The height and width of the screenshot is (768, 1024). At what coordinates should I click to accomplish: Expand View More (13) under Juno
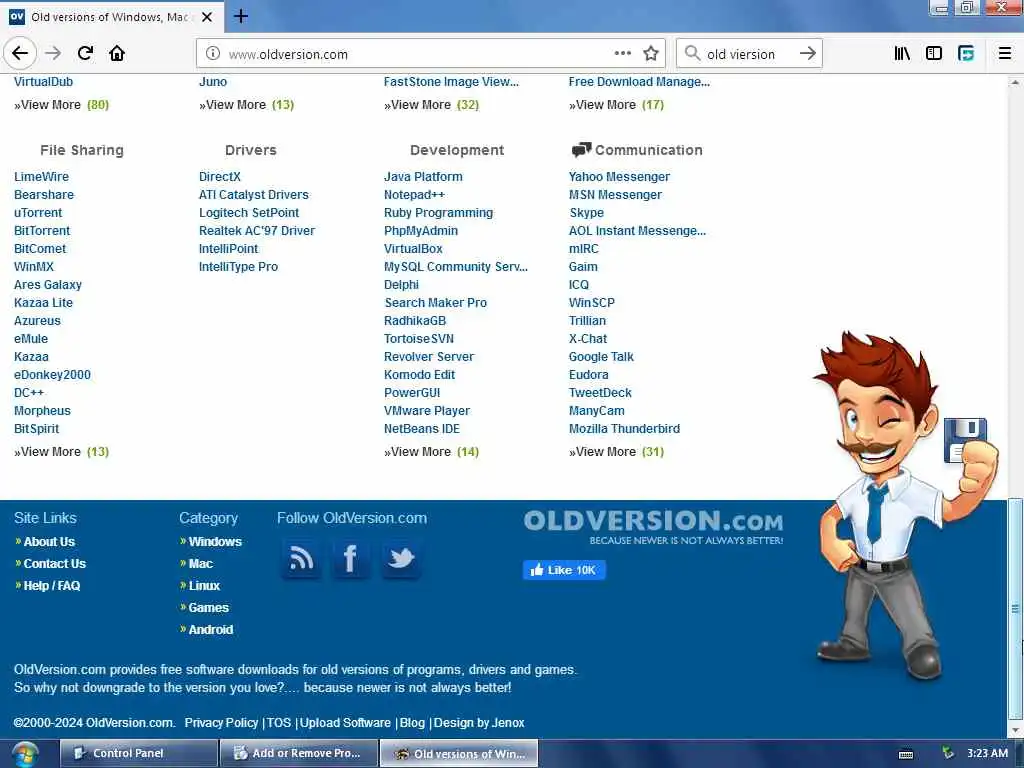coord(246,105)
